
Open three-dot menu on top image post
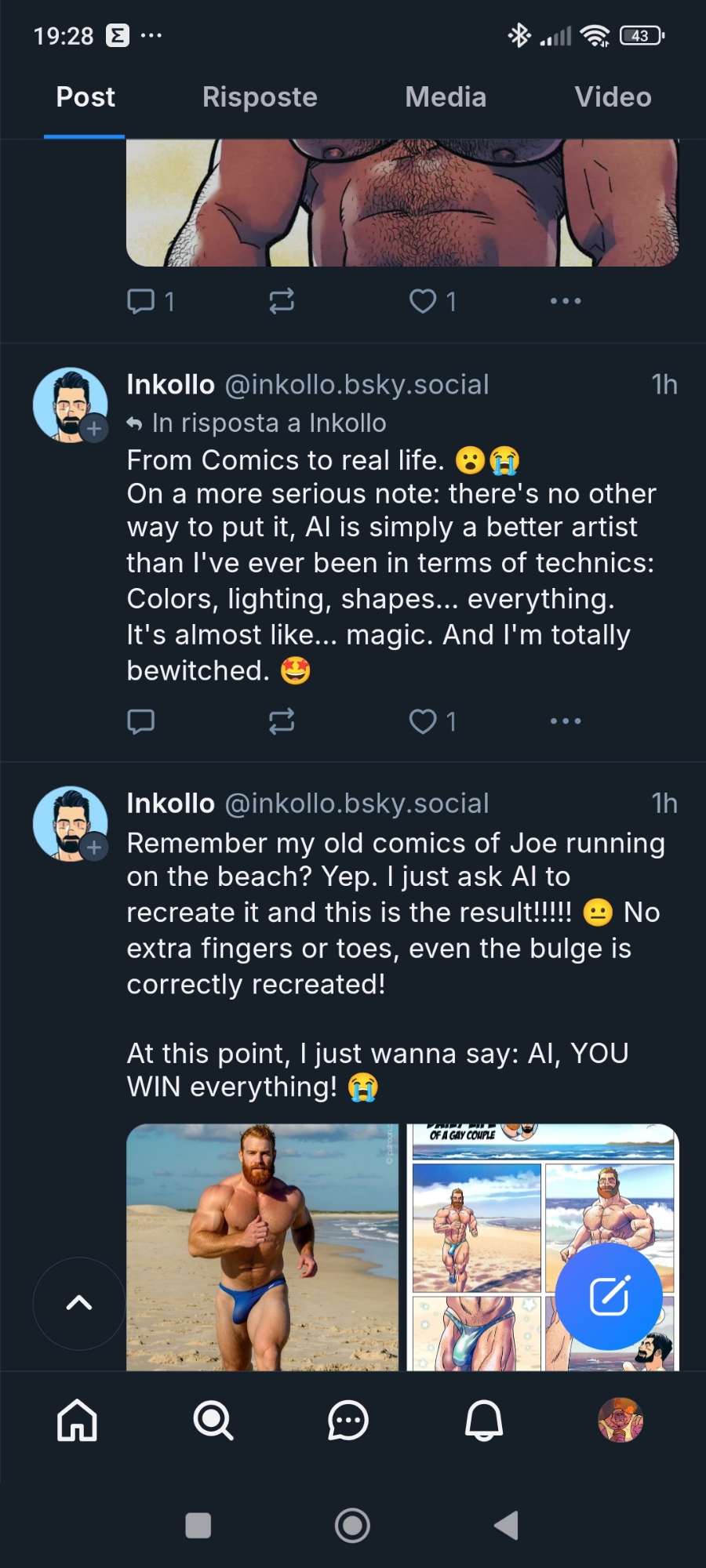tap(566, 301)
